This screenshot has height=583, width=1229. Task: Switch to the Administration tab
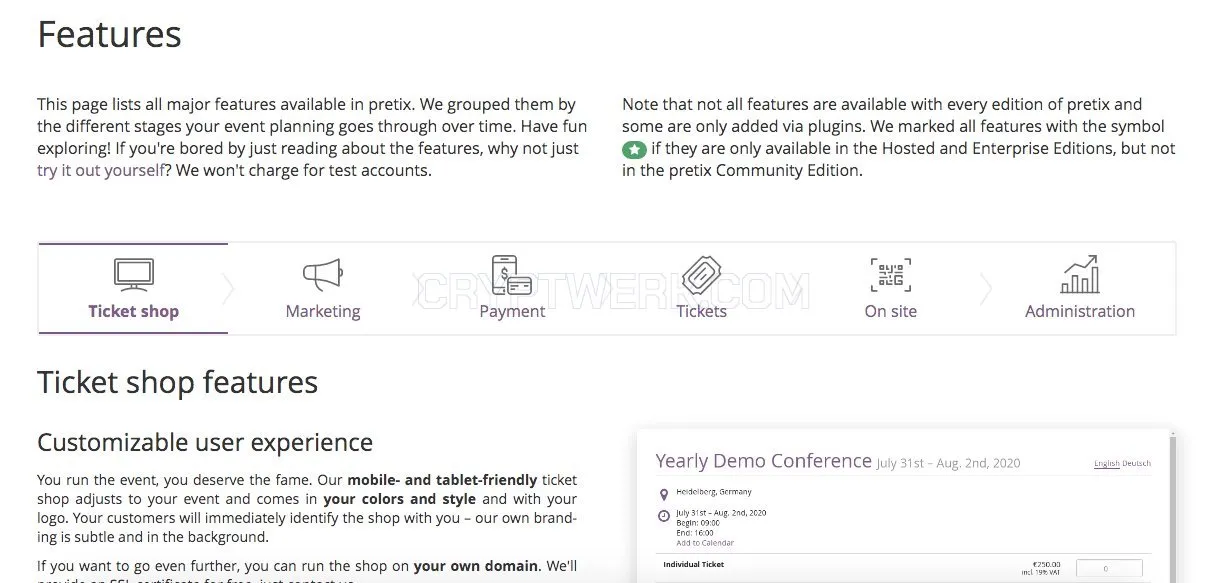click(x=1080, y=288)
